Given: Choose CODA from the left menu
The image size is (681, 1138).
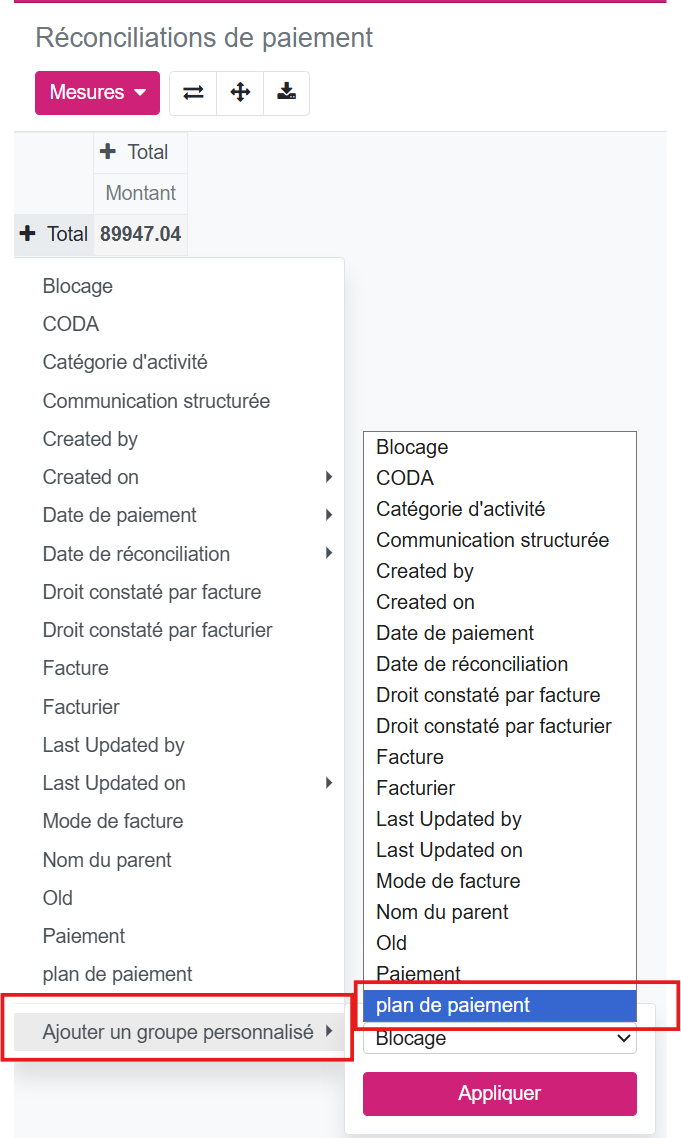Looking at the screenshot, I should click(x=71, y=324).
